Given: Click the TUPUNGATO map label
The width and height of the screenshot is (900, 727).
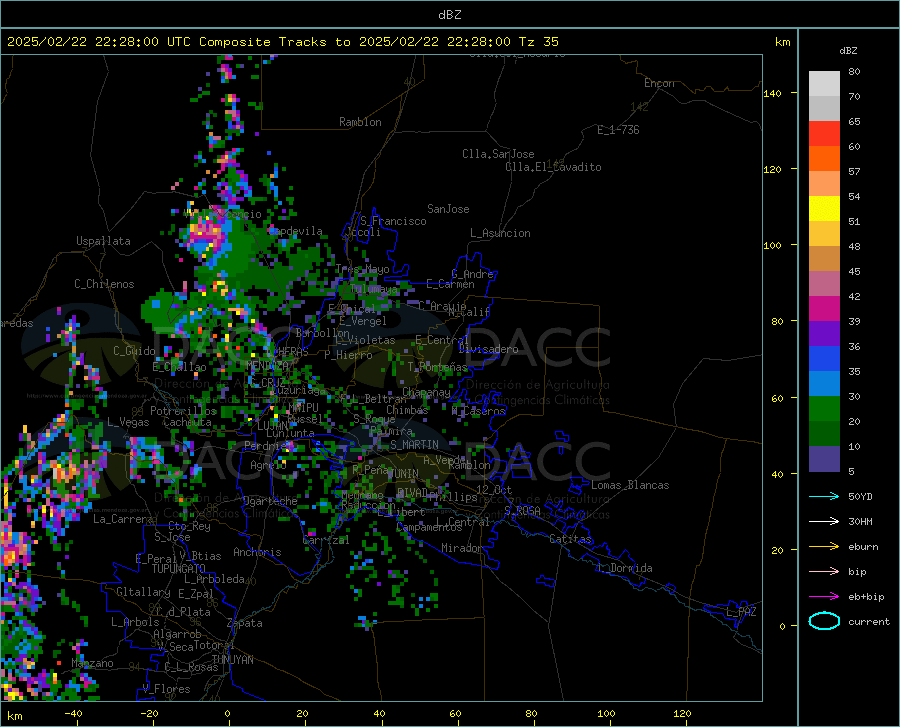Looking at the screenshot, I should coord(179,569).
